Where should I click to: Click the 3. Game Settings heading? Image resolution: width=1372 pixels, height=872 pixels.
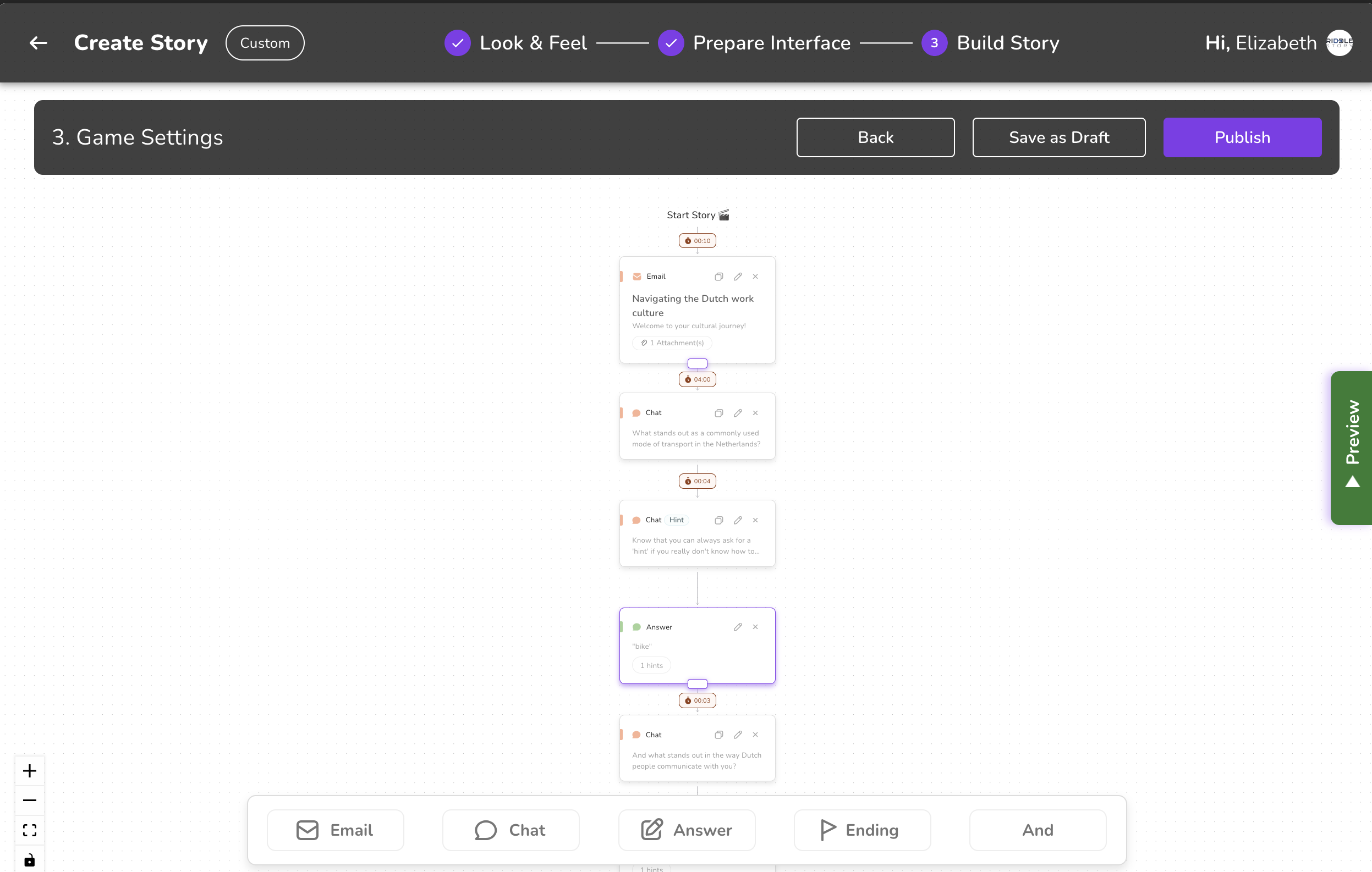point(138,137)
